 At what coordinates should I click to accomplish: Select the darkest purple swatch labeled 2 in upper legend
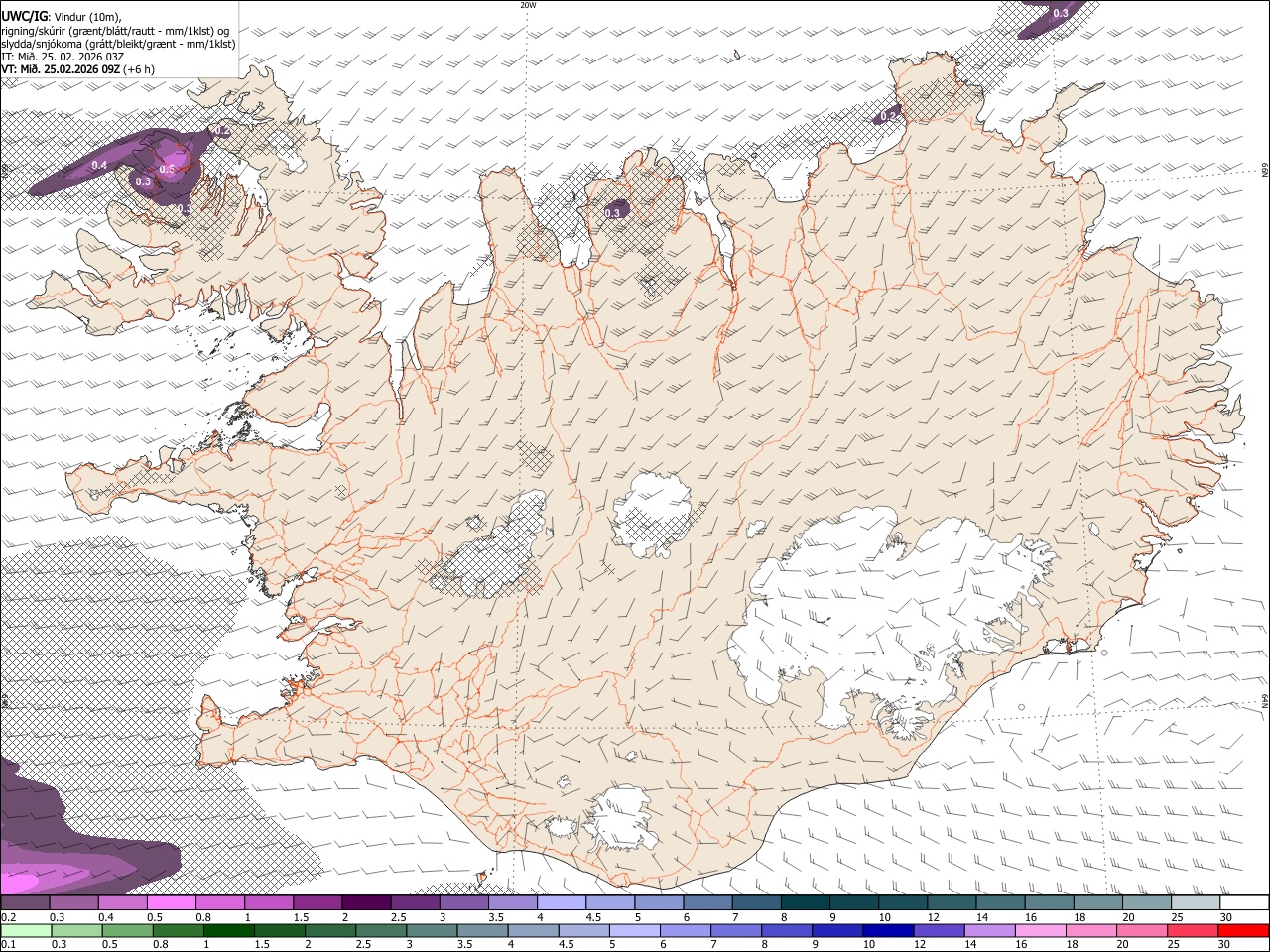click(365, 903)
